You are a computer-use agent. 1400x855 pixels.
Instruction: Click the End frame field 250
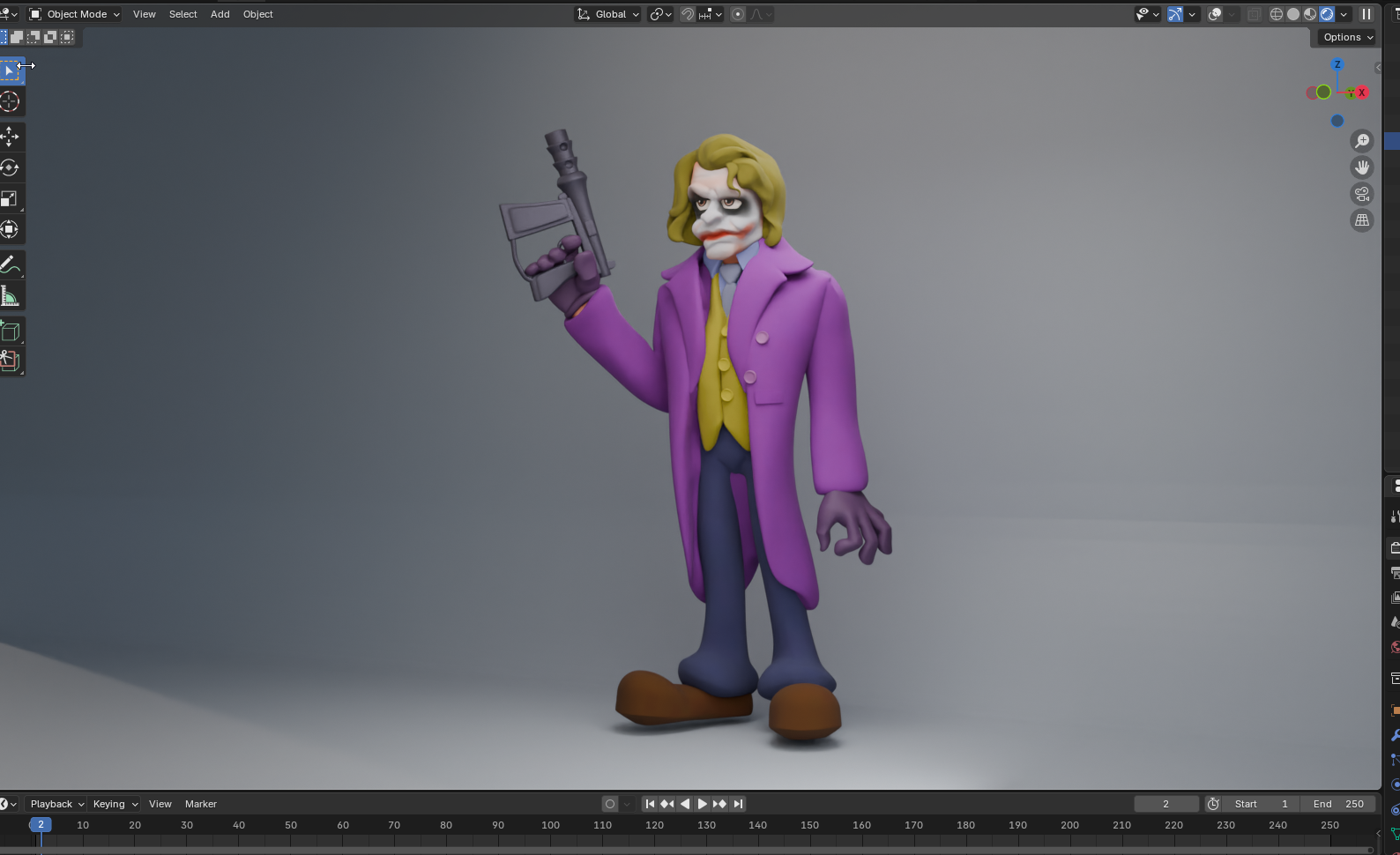pos(1338,804)
